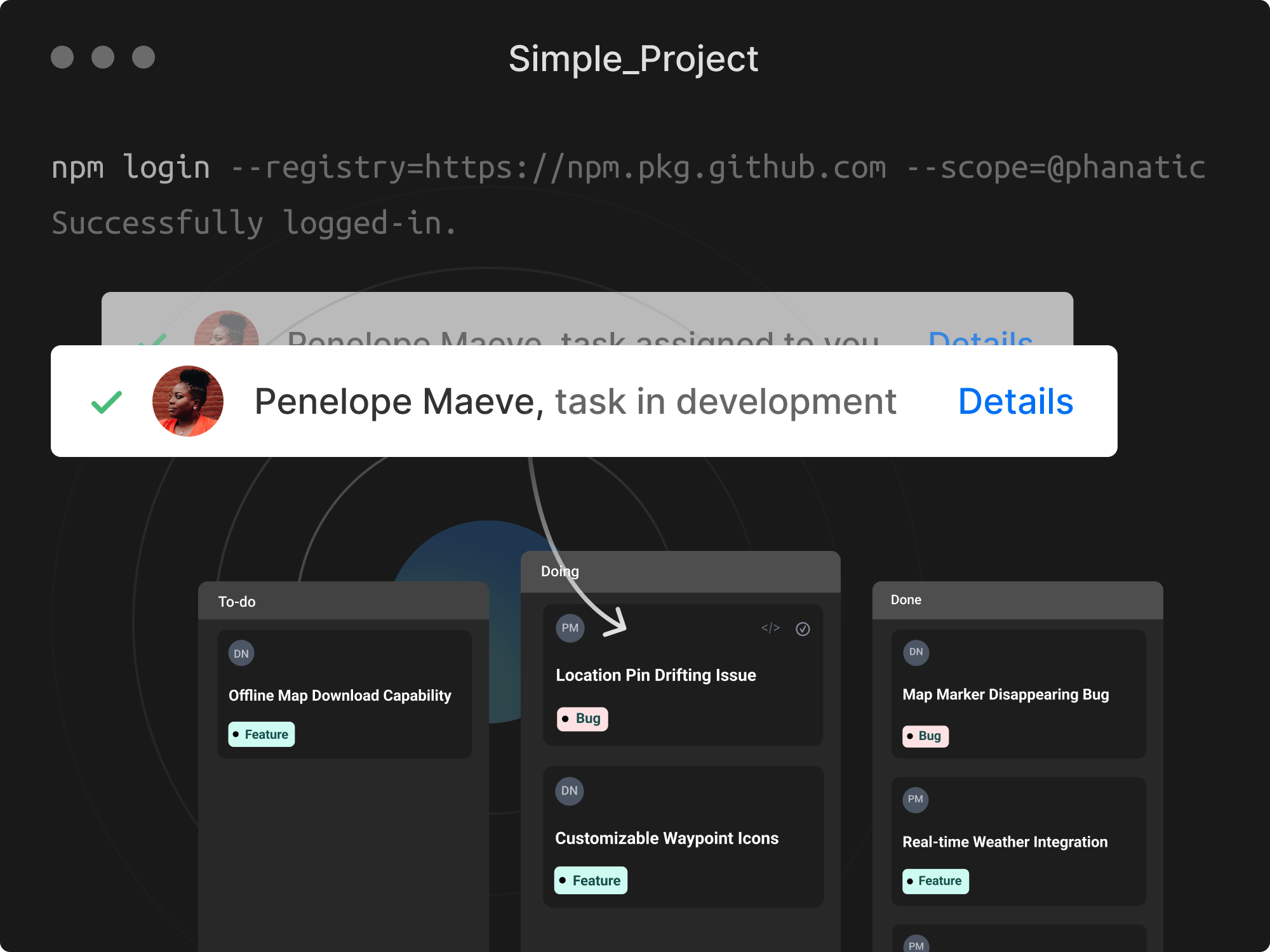
Task: Open Details link in background assigned notification
Action: (x=980, y=338)
